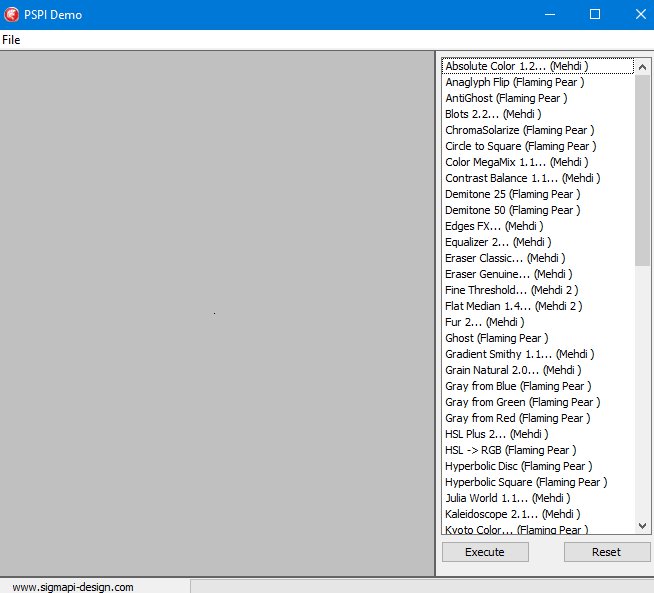Image resolution: width=654 pixels, height=593 pixels.
Task: Close the PSPI Demo window
Action: click(641, 15)
